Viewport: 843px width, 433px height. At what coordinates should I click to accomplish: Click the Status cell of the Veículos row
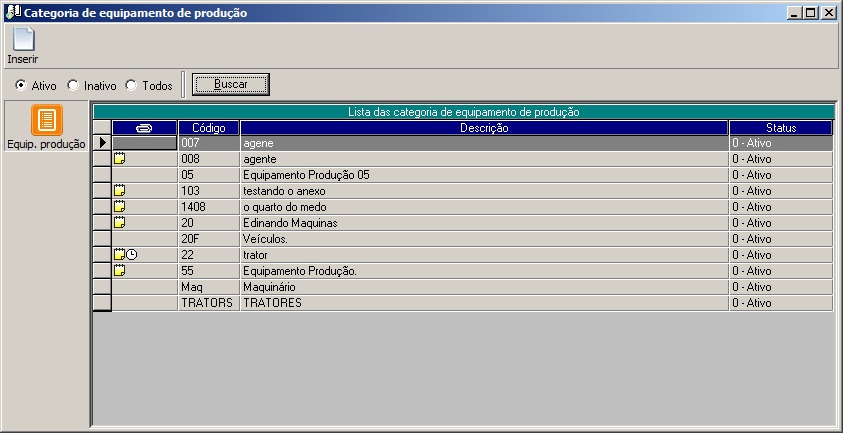(x=781, y=239)
